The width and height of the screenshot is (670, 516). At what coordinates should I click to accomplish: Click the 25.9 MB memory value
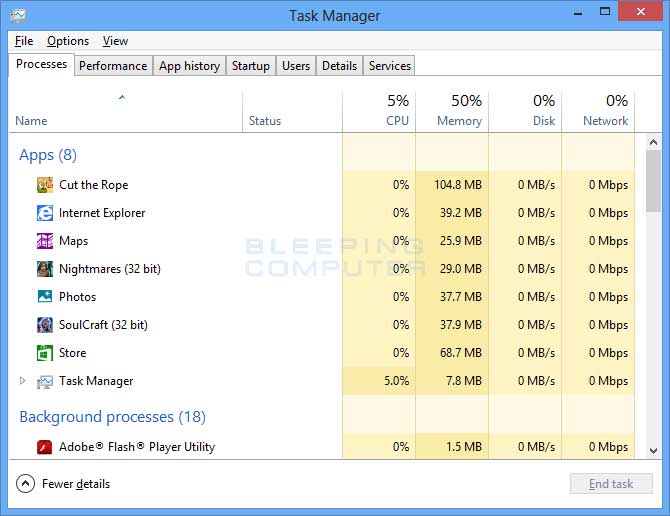coord(461,241)
